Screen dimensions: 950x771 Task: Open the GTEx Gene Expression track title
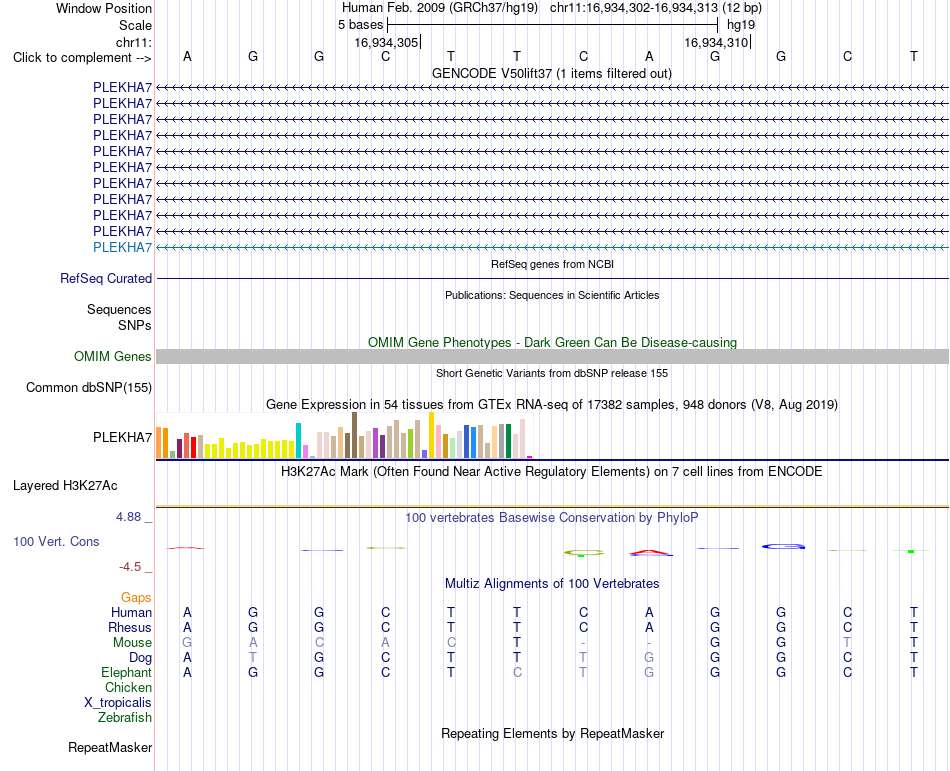point(552,405)
